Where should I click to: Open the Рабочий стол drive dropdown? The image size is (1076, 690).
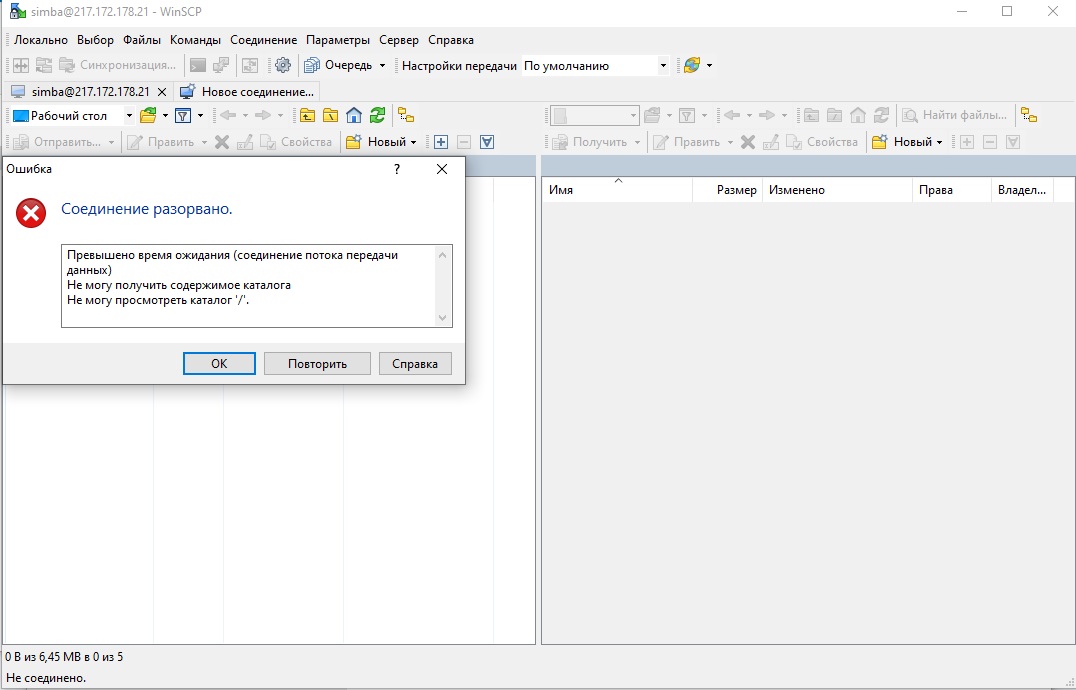click(129, 116)
